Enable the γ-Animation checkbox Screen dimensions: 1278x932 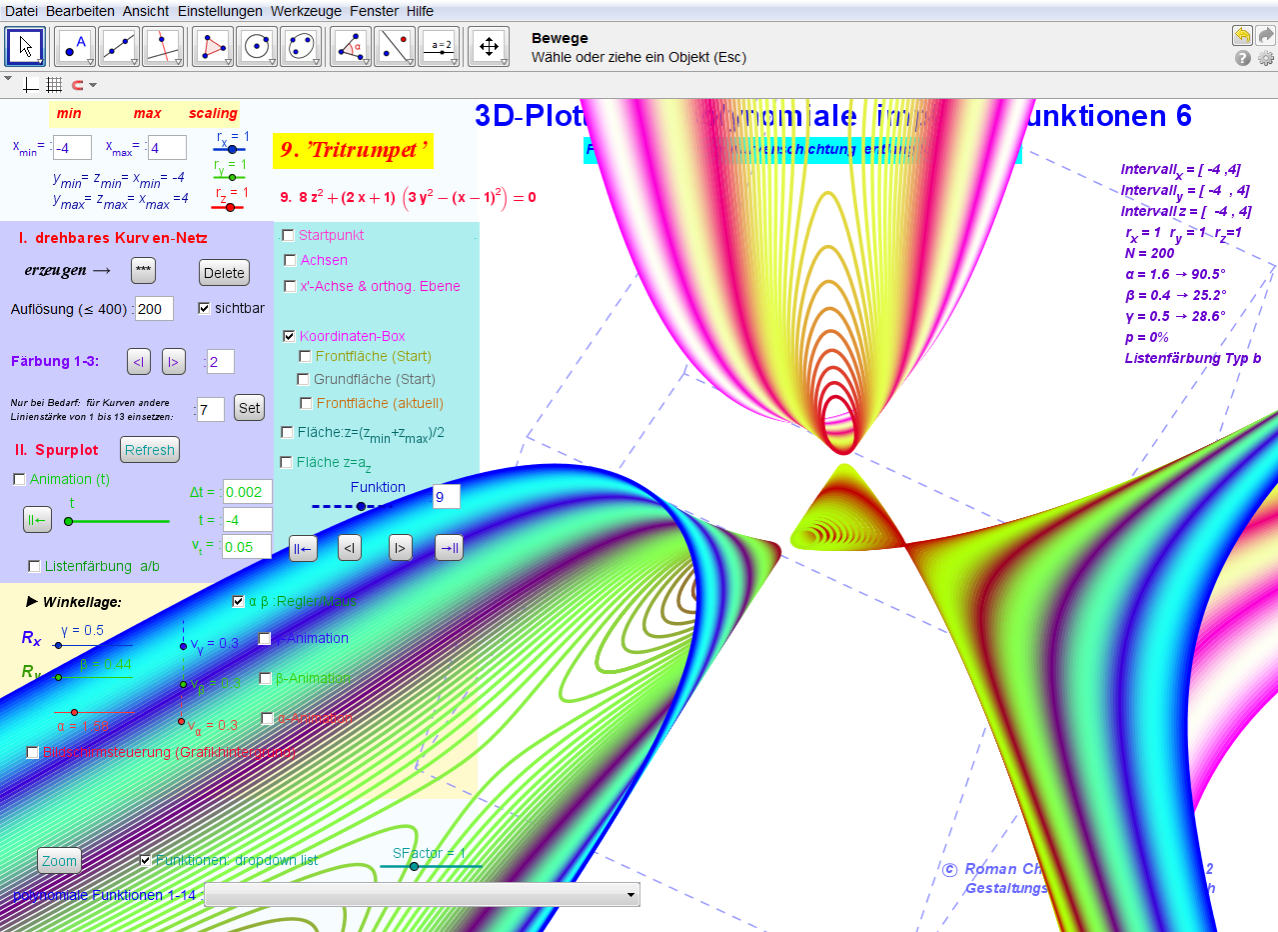[x=265, y=638]
